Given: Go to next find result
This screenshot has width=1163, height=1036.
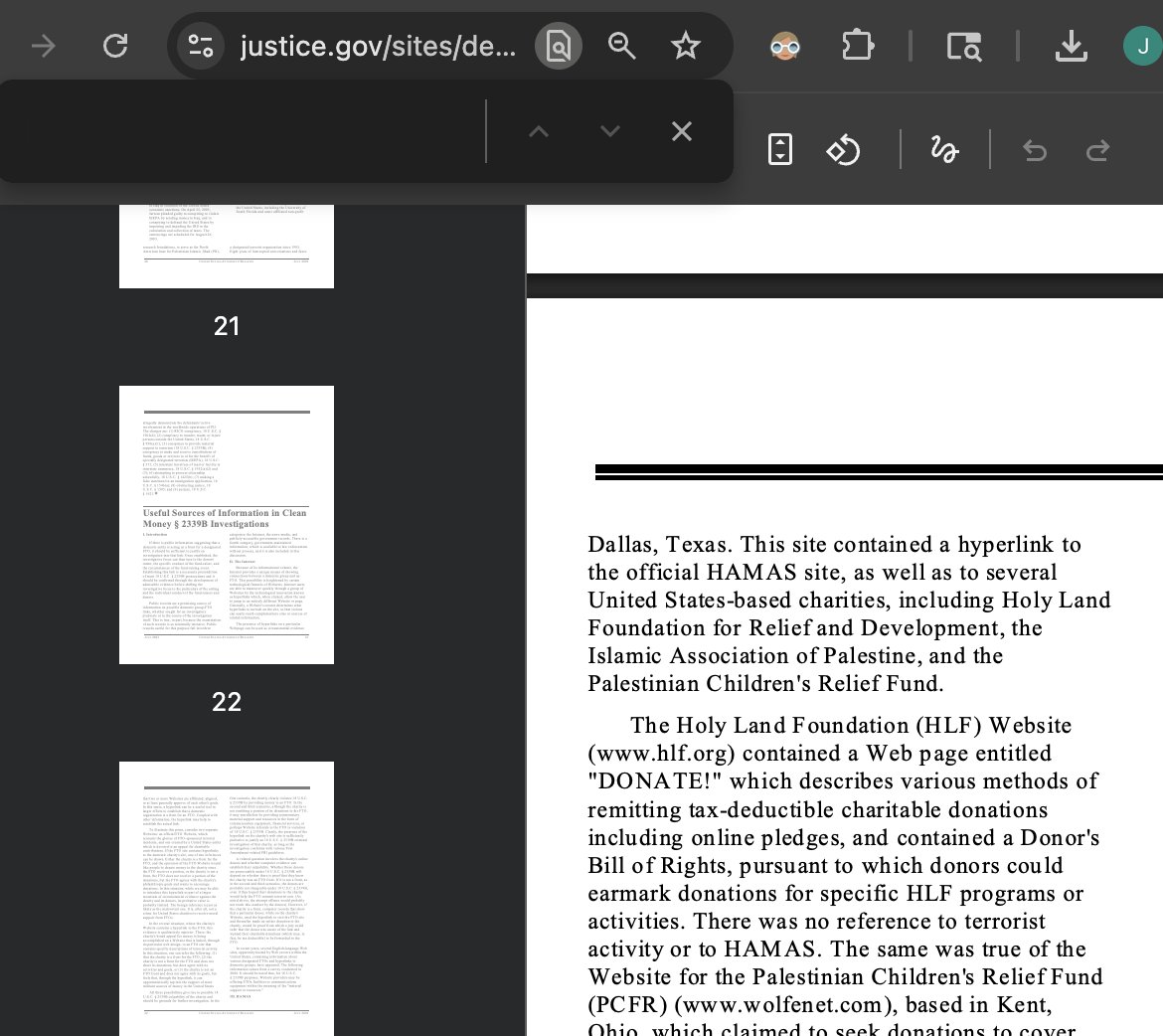Looking at the screenshot, I should pyautogui.click(x=610, y=131).
